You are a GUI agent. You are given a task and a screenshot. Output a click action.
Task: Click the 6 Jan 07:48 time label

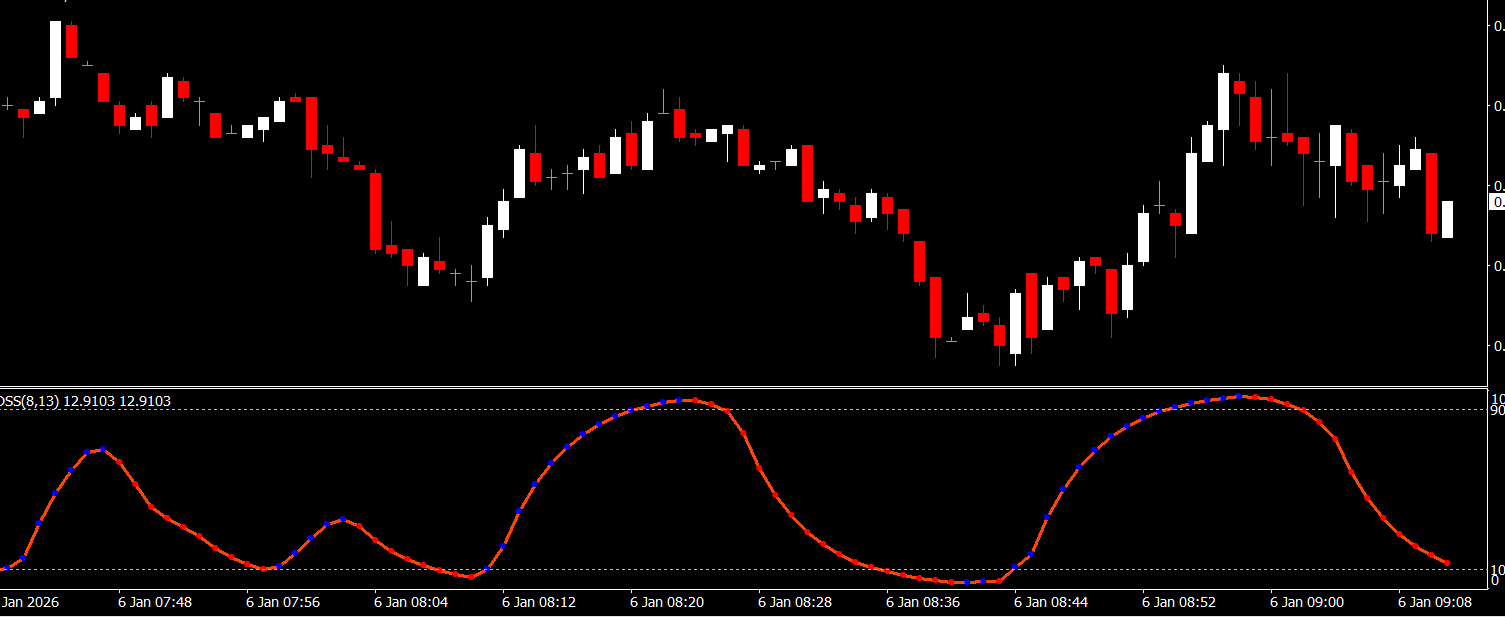155,603
